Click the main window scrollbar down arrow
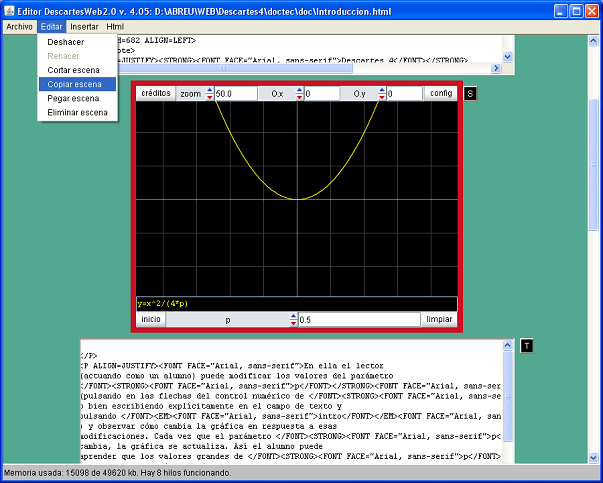This screenshot has width=603, height=483. tap(593, 458)
